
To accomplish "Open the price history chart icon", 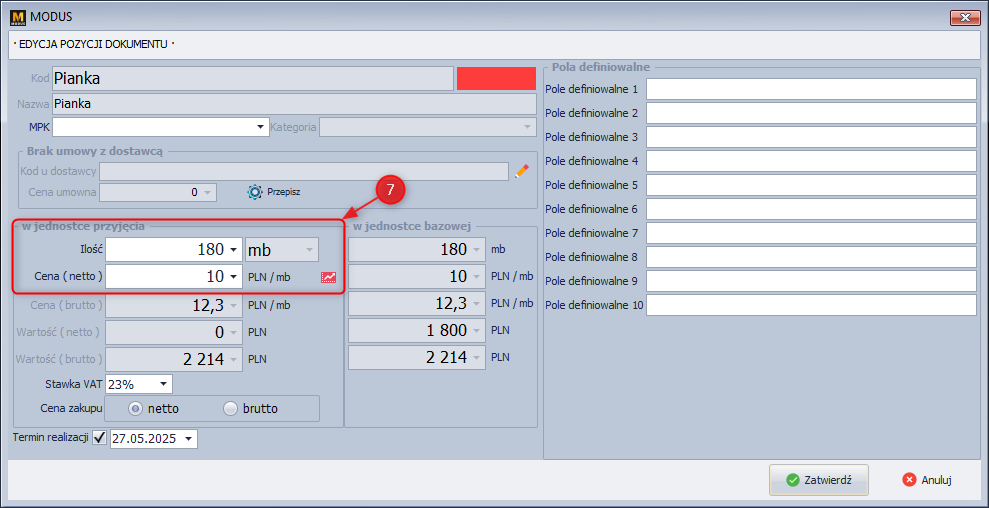I will 328,277.
